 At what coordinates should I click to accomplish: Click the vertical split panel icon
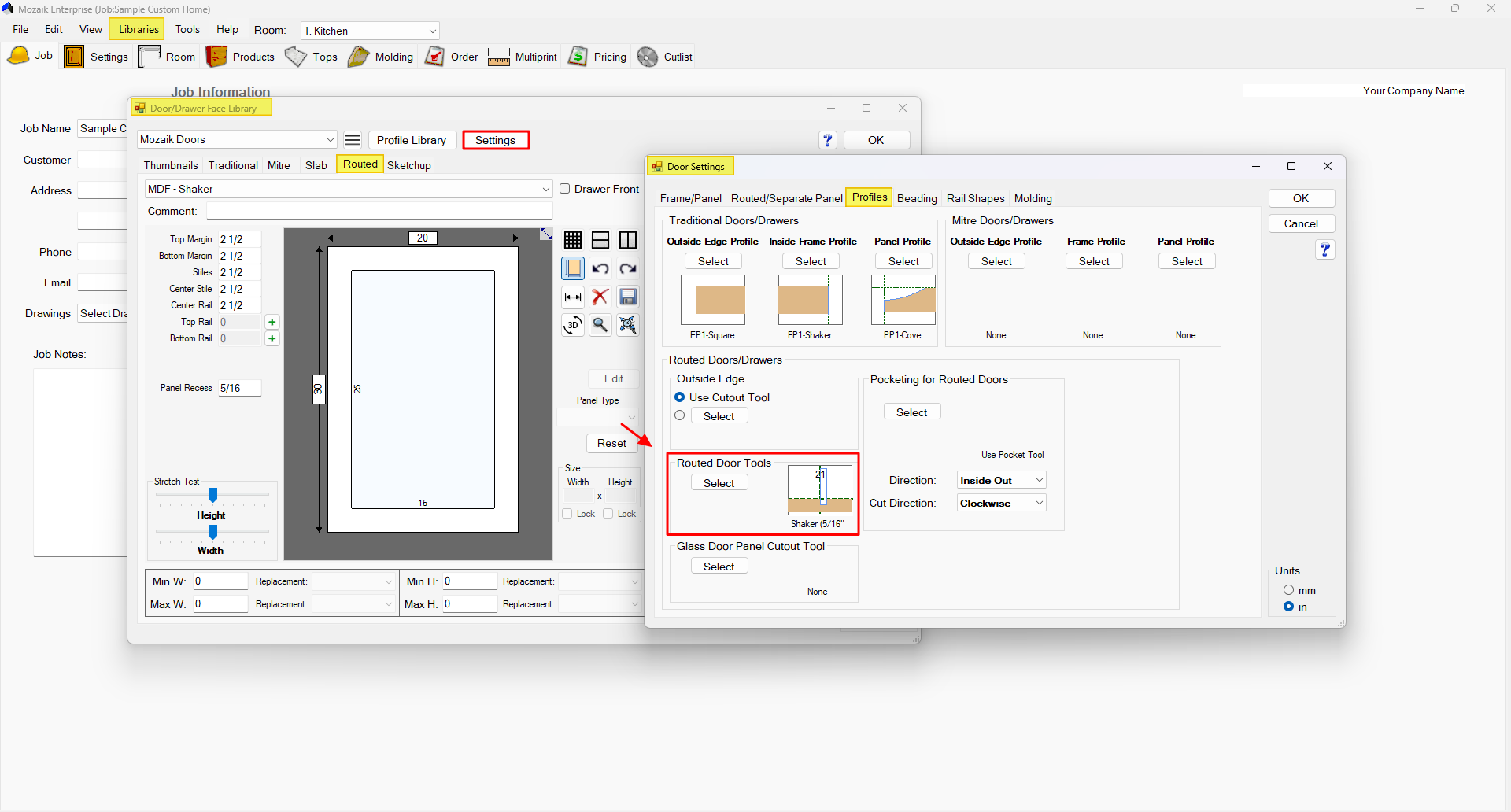pos(628,240)
